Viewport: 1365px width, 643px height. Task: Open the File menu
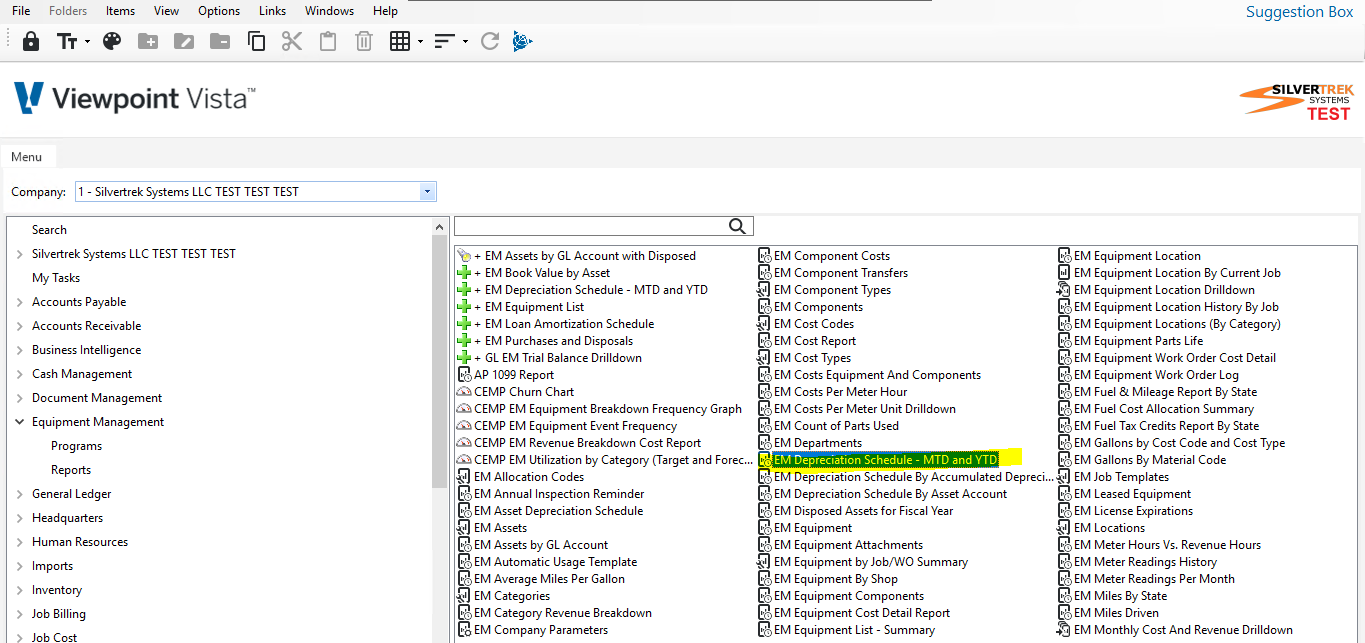[21, 11]
